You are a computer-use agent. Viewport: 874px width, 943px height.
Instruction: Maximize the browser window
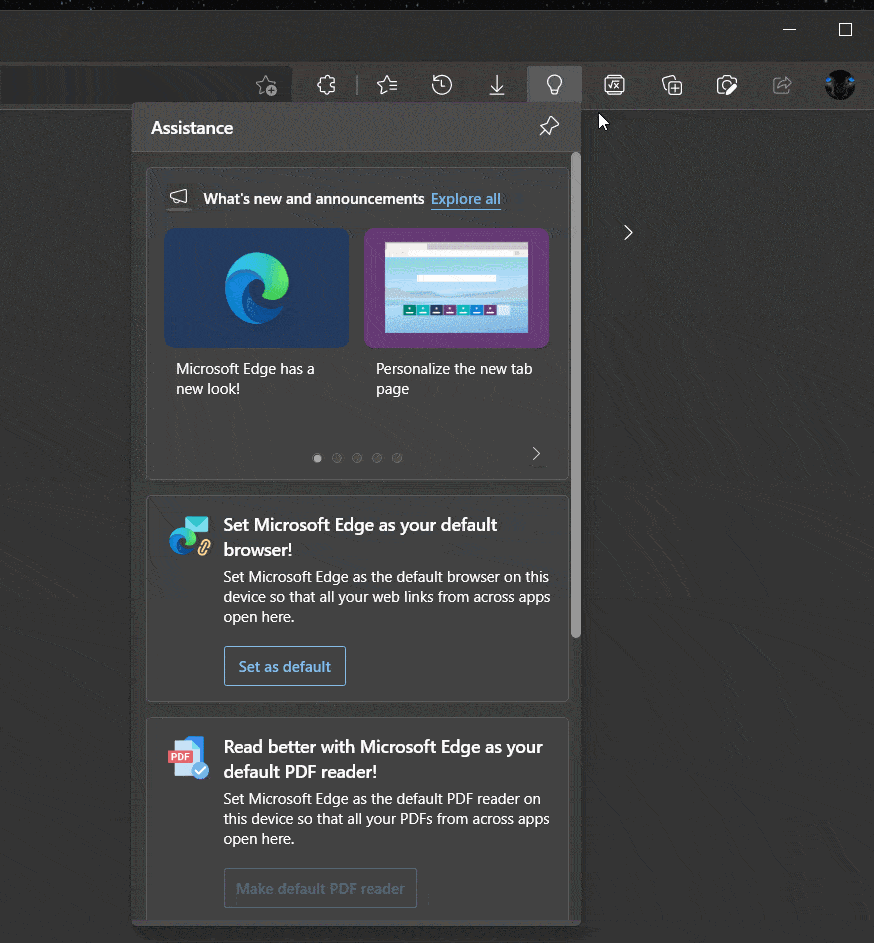coord(845,29)
